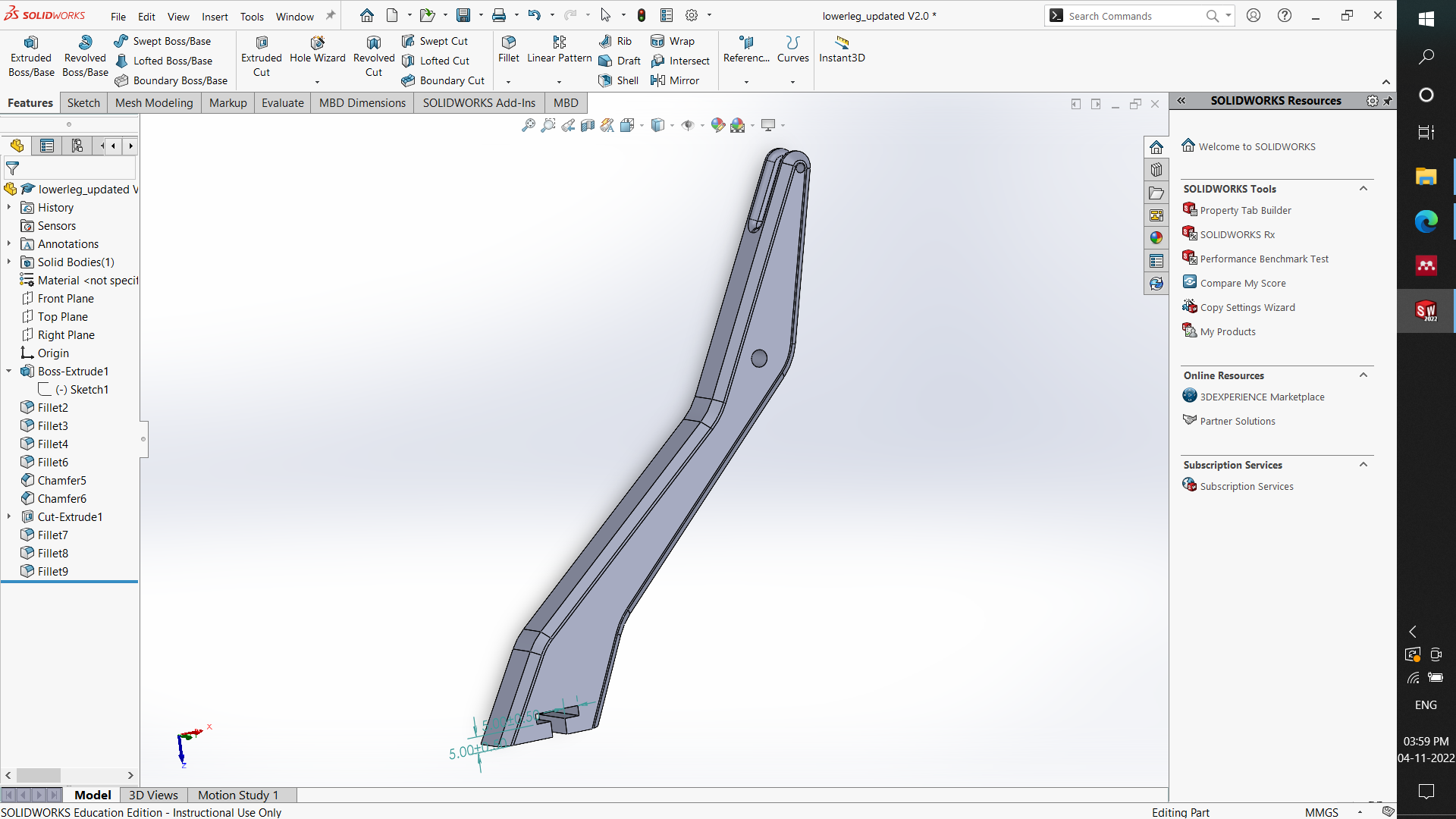Pin the menu bar open
This screenshot has height=819, width=1456.
(330, 14)
